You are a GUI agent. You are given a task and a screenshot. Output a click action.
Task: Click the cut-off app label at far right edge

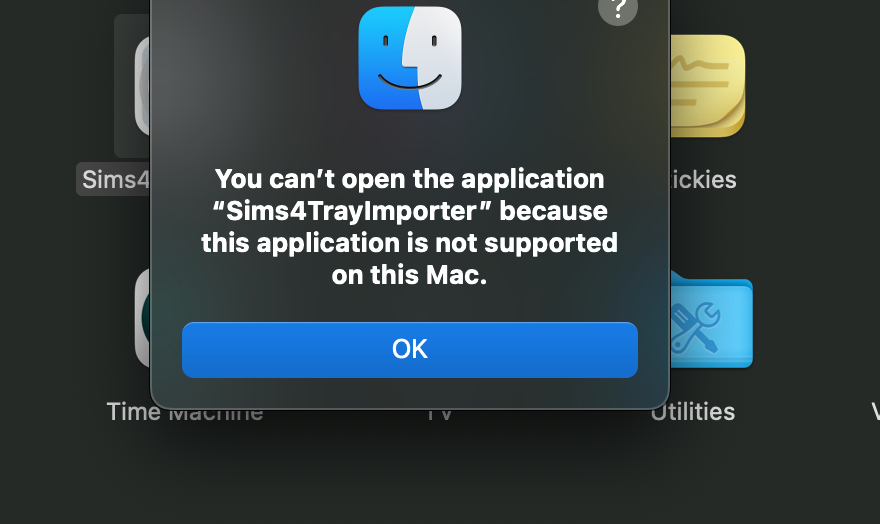click(x=876, y=412)
